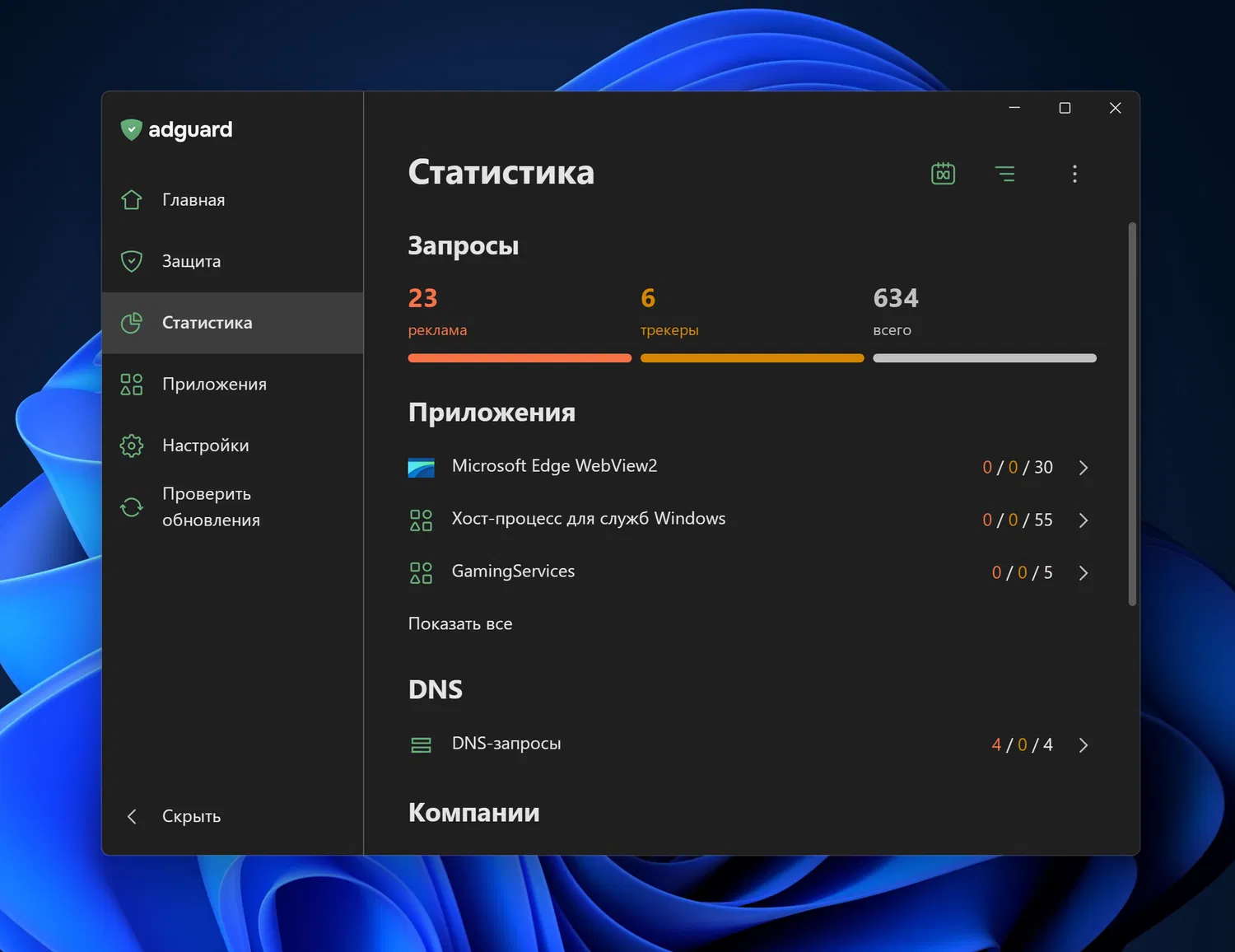Open Настройки in the sidebar
Screen dimensions: 1235x952
(x=233, y=446)
